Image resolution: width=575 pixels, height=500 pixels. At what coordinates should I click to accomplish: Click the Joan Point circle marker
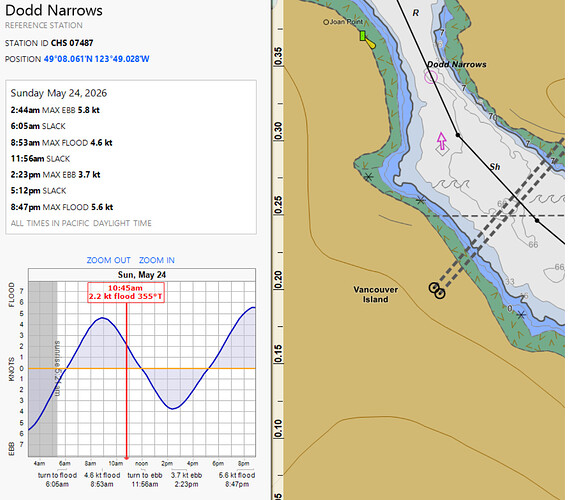point(326,22)
